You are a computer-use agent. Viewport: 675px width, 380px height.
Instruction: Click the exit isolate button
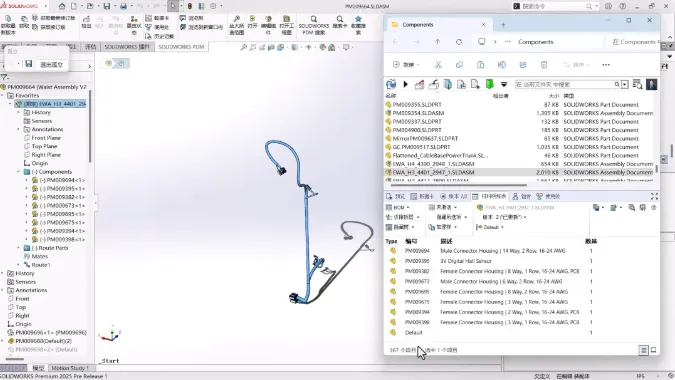[51, 65]
